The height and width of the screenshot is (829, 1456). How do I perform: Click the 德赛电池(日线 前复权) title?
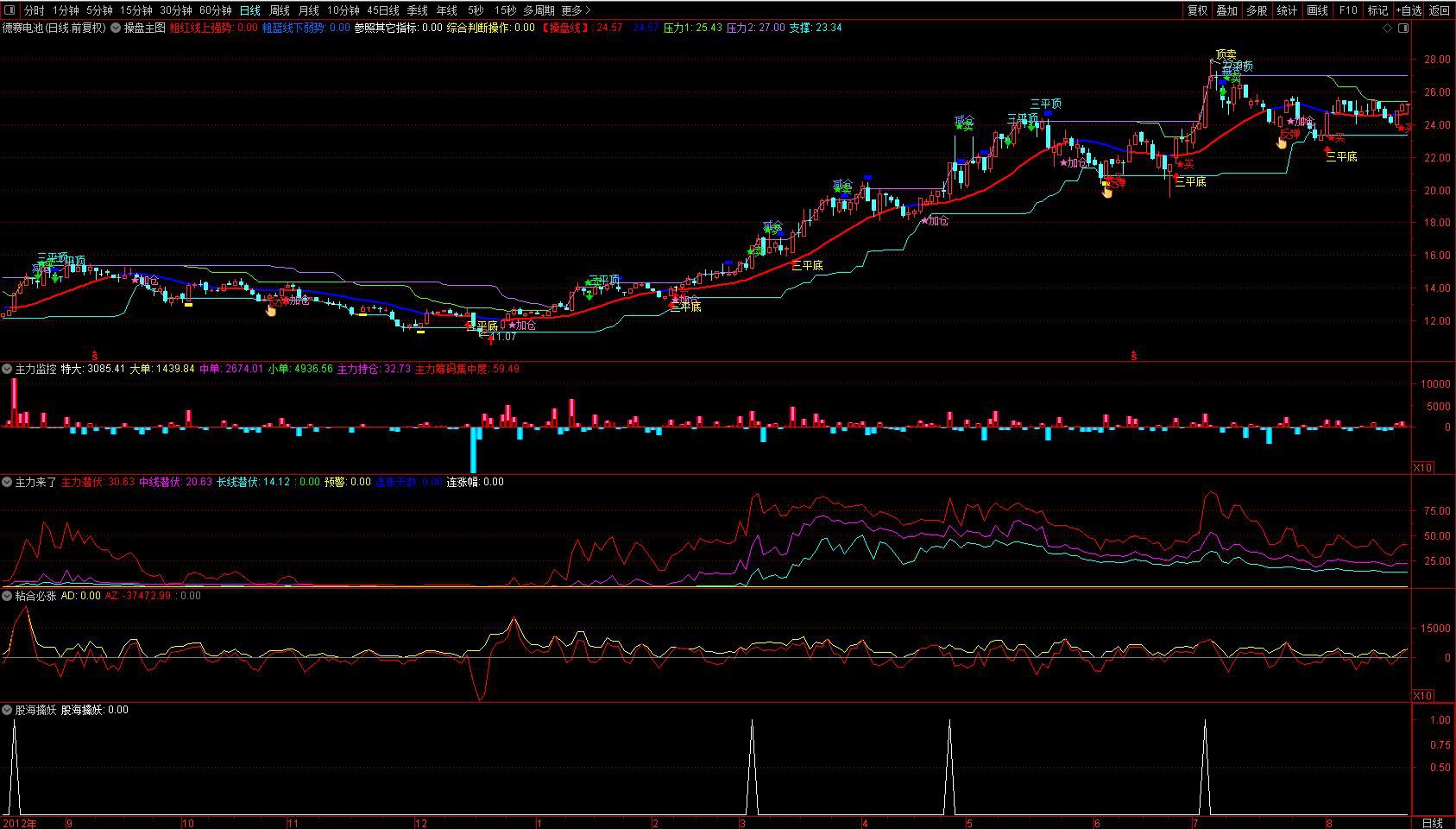click(54, 28)
